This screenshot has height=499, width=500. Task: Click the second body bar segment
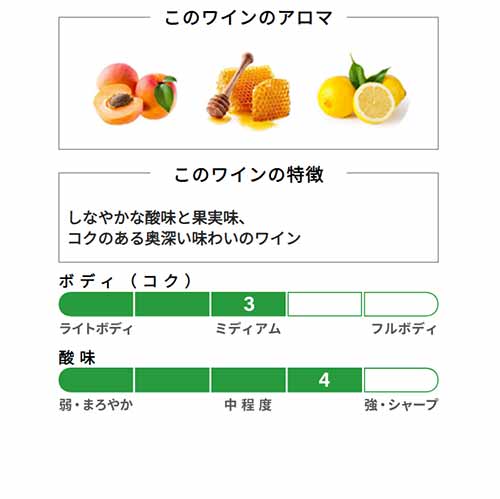point(172,304)
